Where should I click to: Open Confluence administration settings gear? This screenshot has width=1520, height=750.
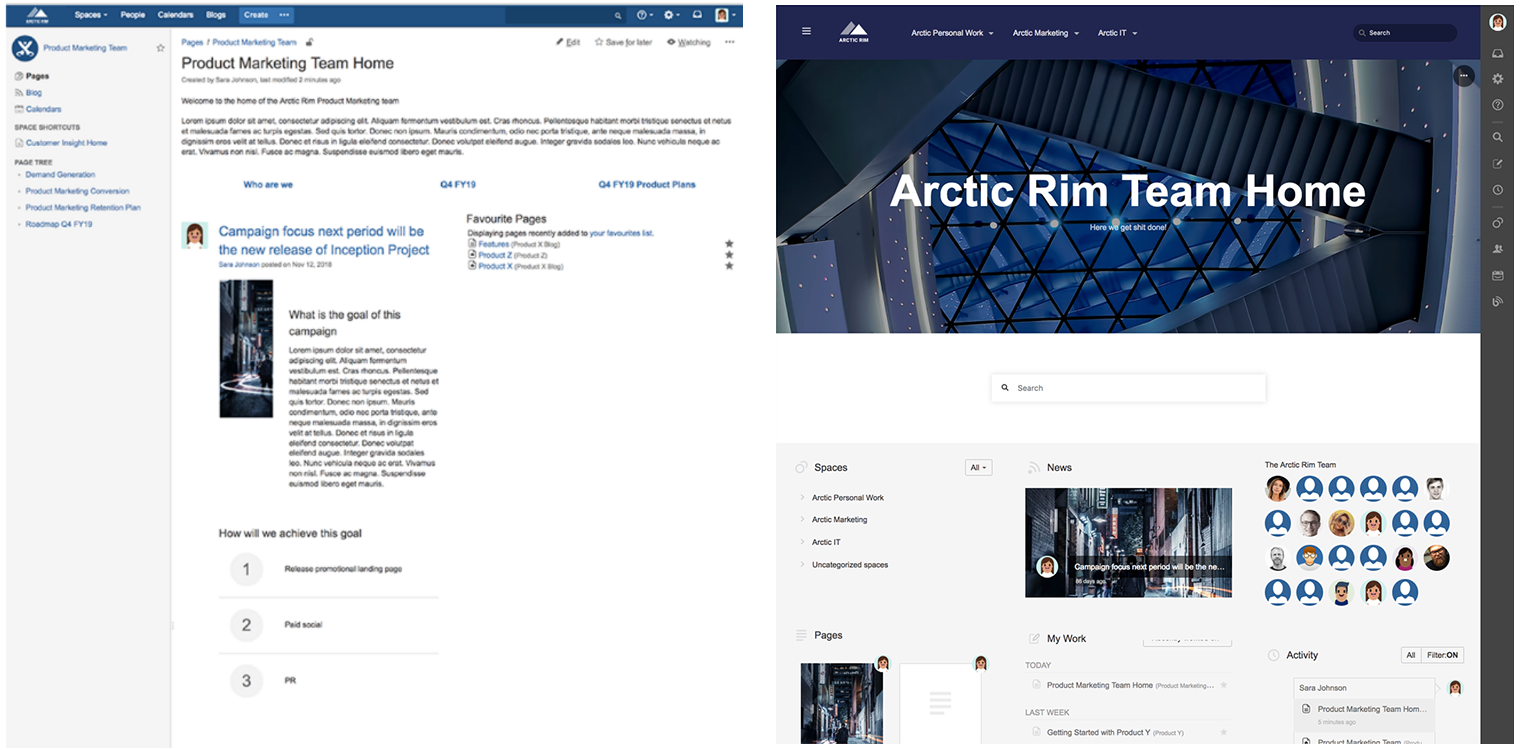coord(668,15)
